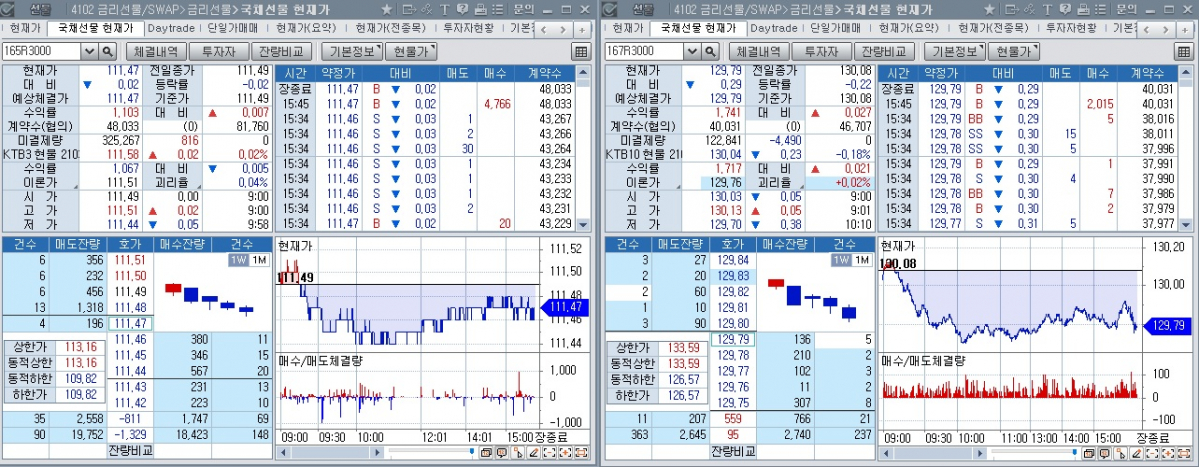Screen dimensions: 1199x467
Task: Click 문의 in the left window title bar
Action: (x=524, y=10)
